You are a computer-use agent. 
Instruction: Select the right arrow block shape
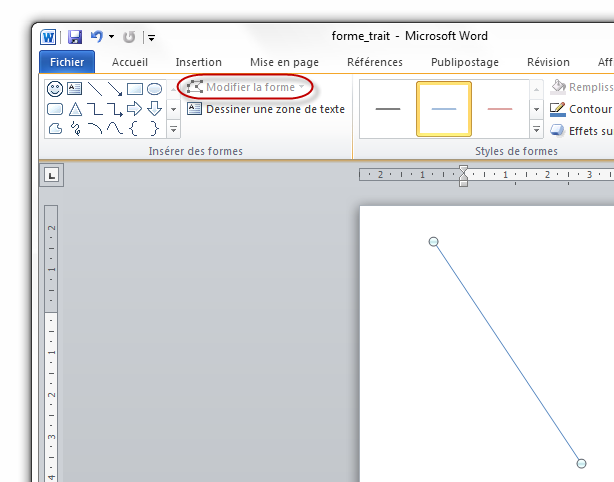point(135,108)
